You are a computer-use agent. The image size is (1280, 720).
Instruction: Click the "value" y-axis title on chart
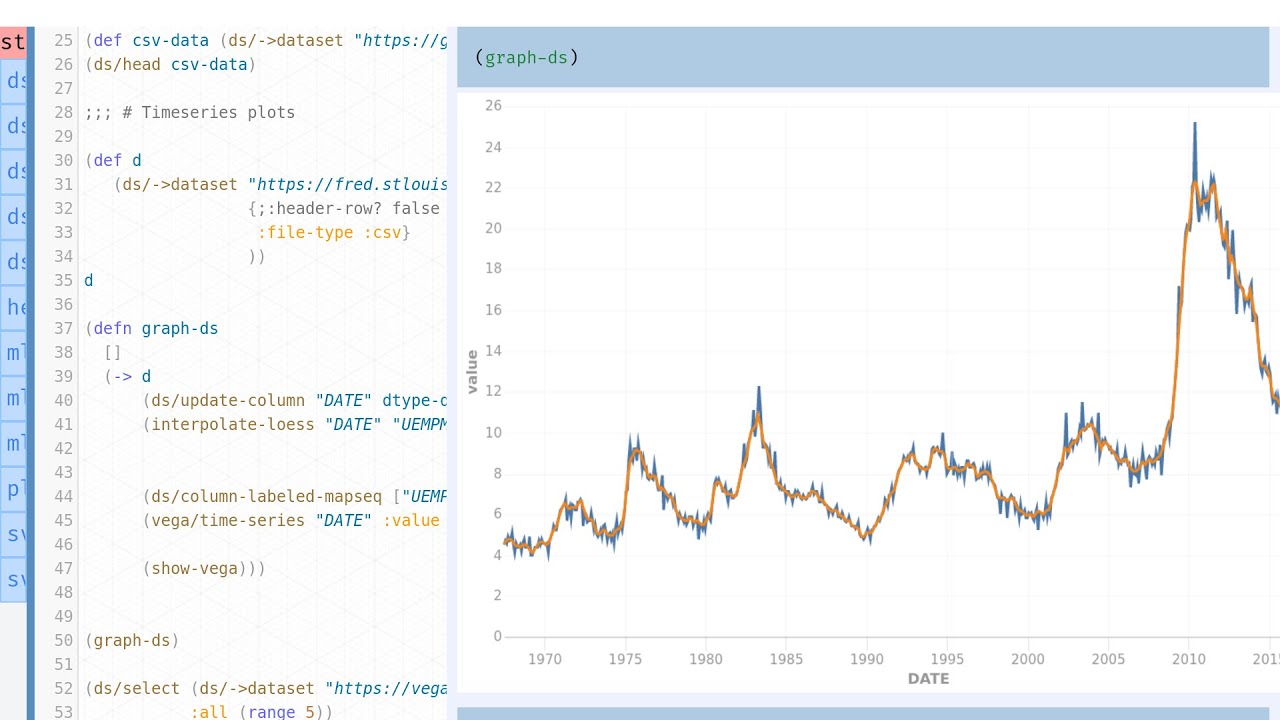coord(472,371)
